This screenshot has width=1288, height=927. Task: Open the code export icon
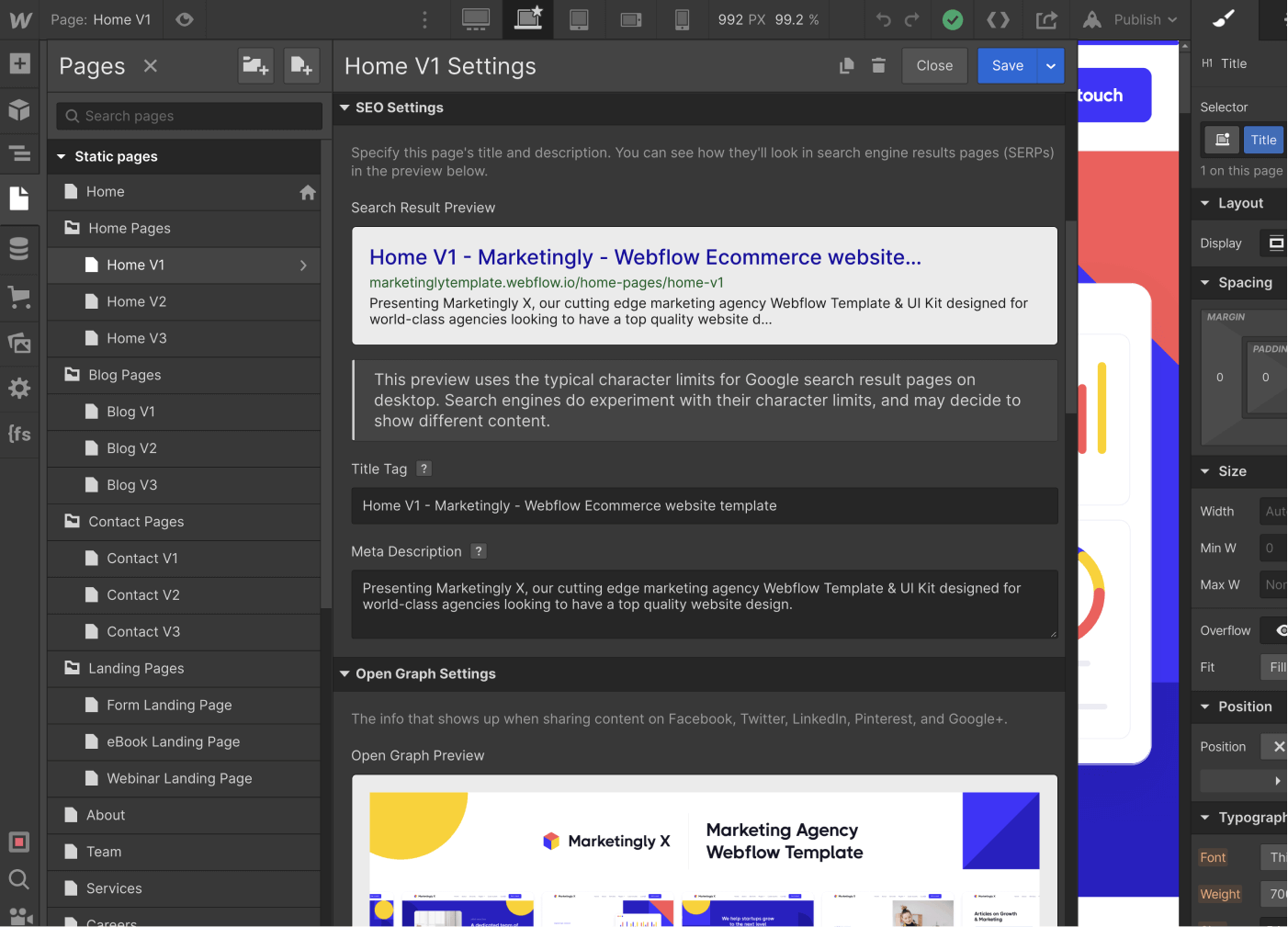click(x=999, y=19)
